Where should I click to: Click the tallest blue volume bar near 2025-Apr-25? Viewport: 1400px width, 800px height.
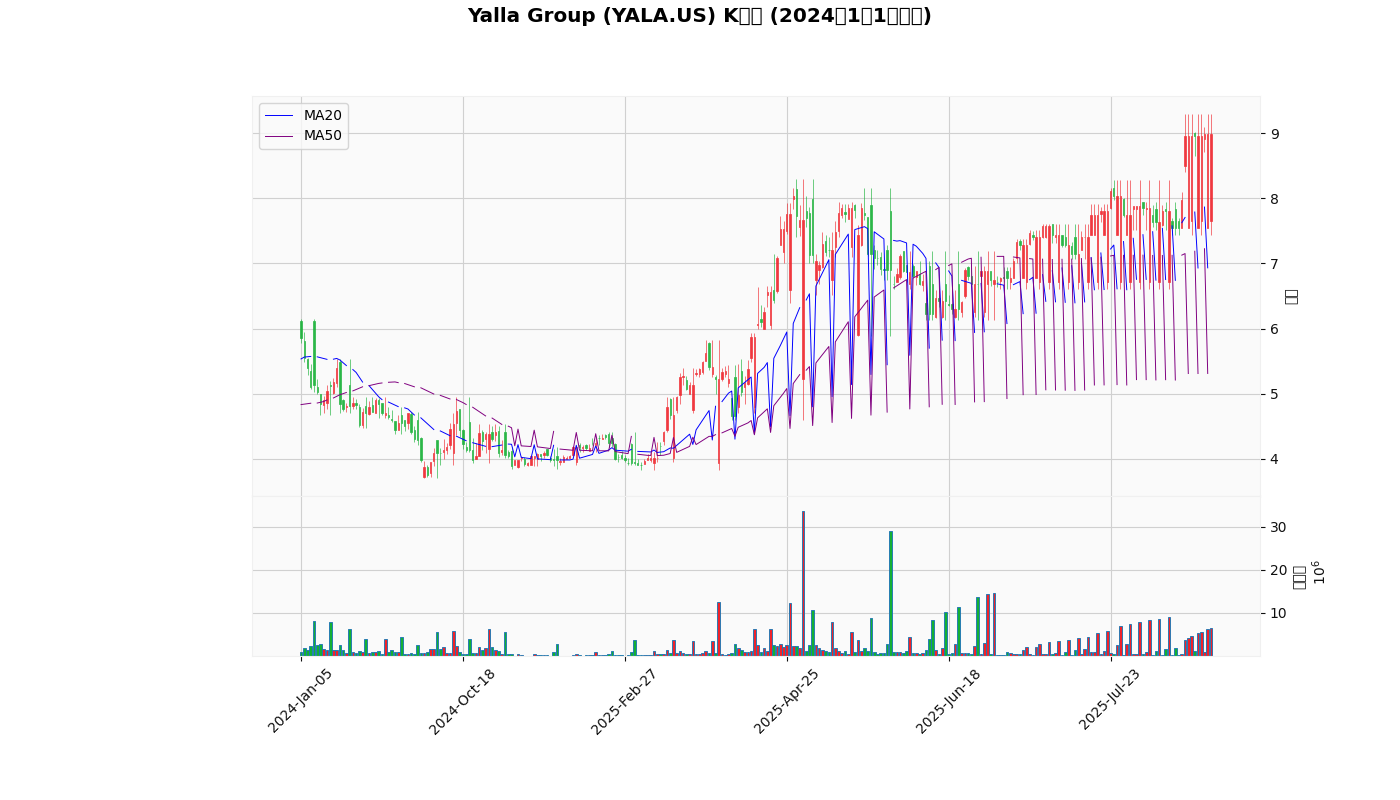(x=803, y=584)
